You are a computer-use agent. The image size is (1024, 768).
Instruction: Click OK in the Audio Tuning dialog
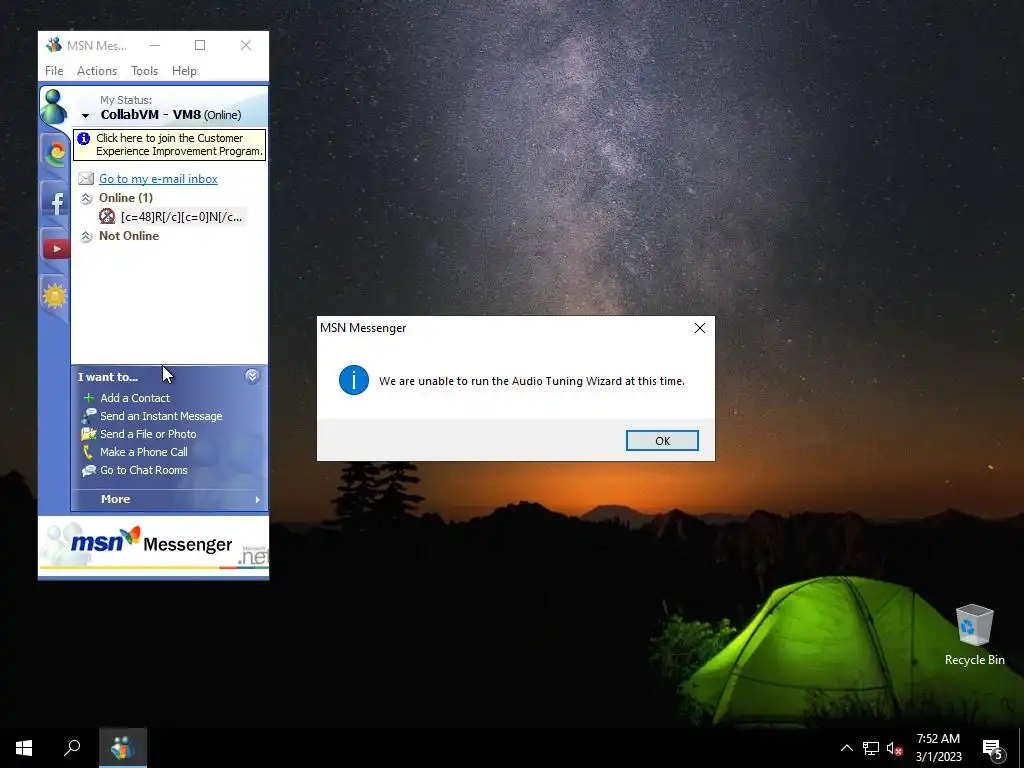[662, 441]
